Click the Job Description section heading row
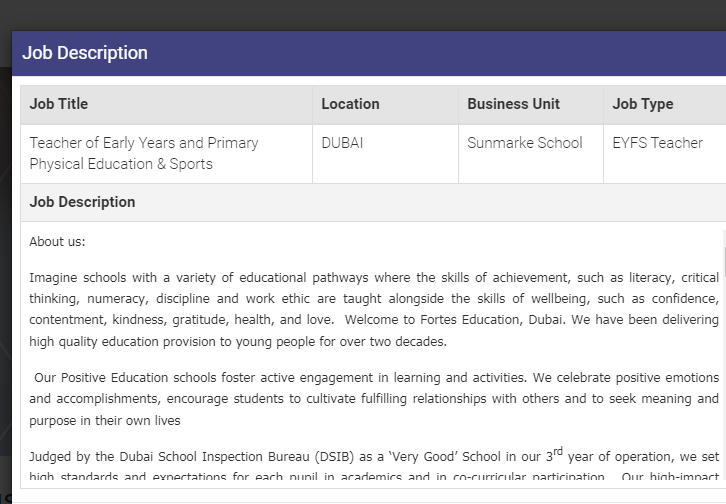This screenshot has height=504, width=726. [82, 202]
